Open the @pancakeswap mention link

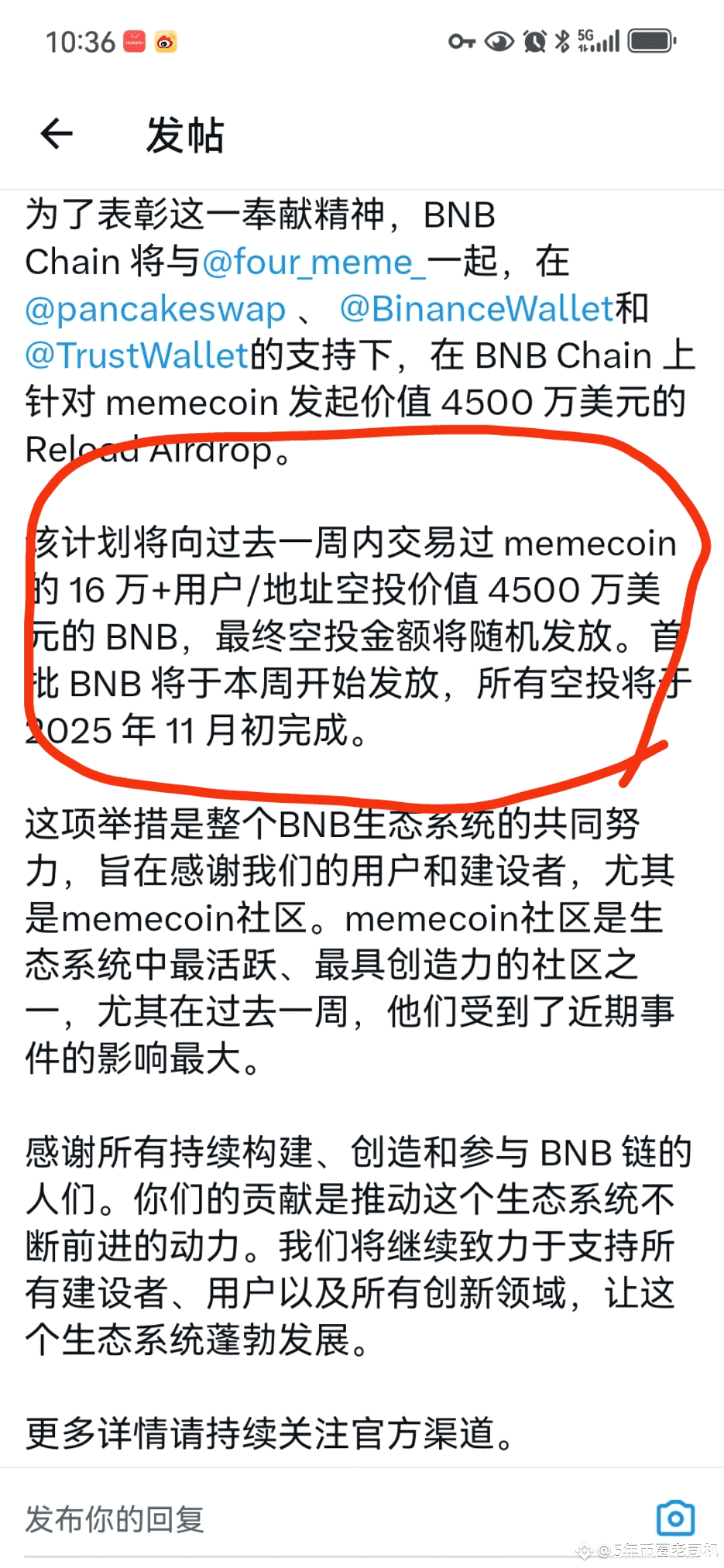(156, 309)
